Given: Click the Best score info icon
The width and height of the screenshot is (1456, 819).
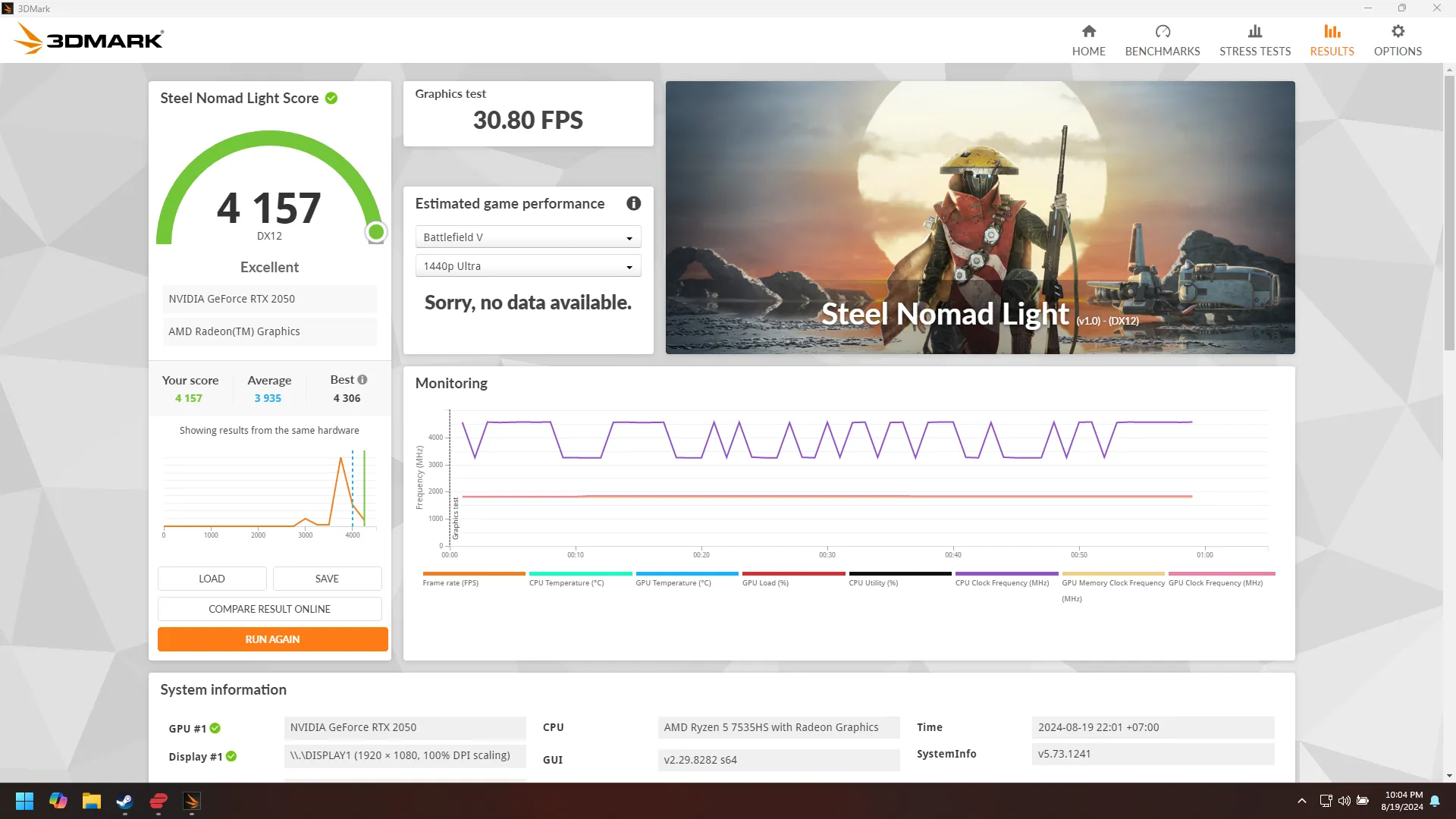Looking at the screenshot, I should click(x=362, y=380).
